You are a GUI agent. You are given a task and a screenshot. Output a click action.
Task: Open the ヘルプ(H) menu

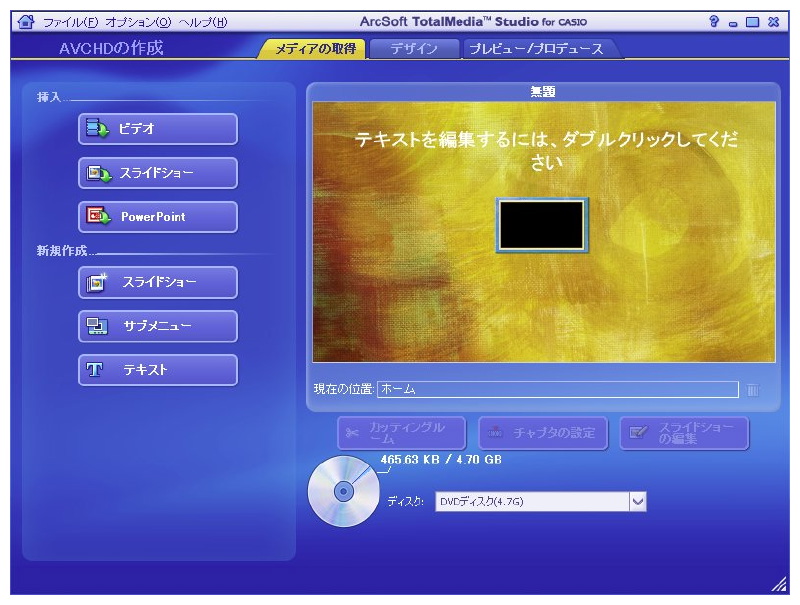pyautogui.click(x=203, y=22)
